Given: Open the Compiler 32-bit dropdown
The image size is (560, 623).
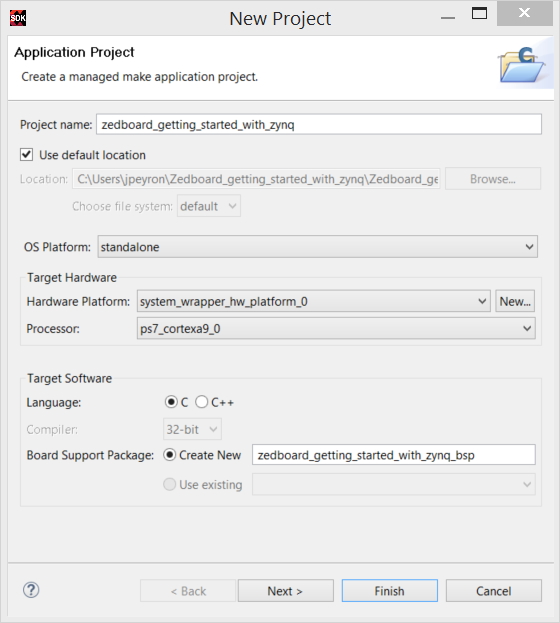Looking at the screenshot, I should click(192, 429).
